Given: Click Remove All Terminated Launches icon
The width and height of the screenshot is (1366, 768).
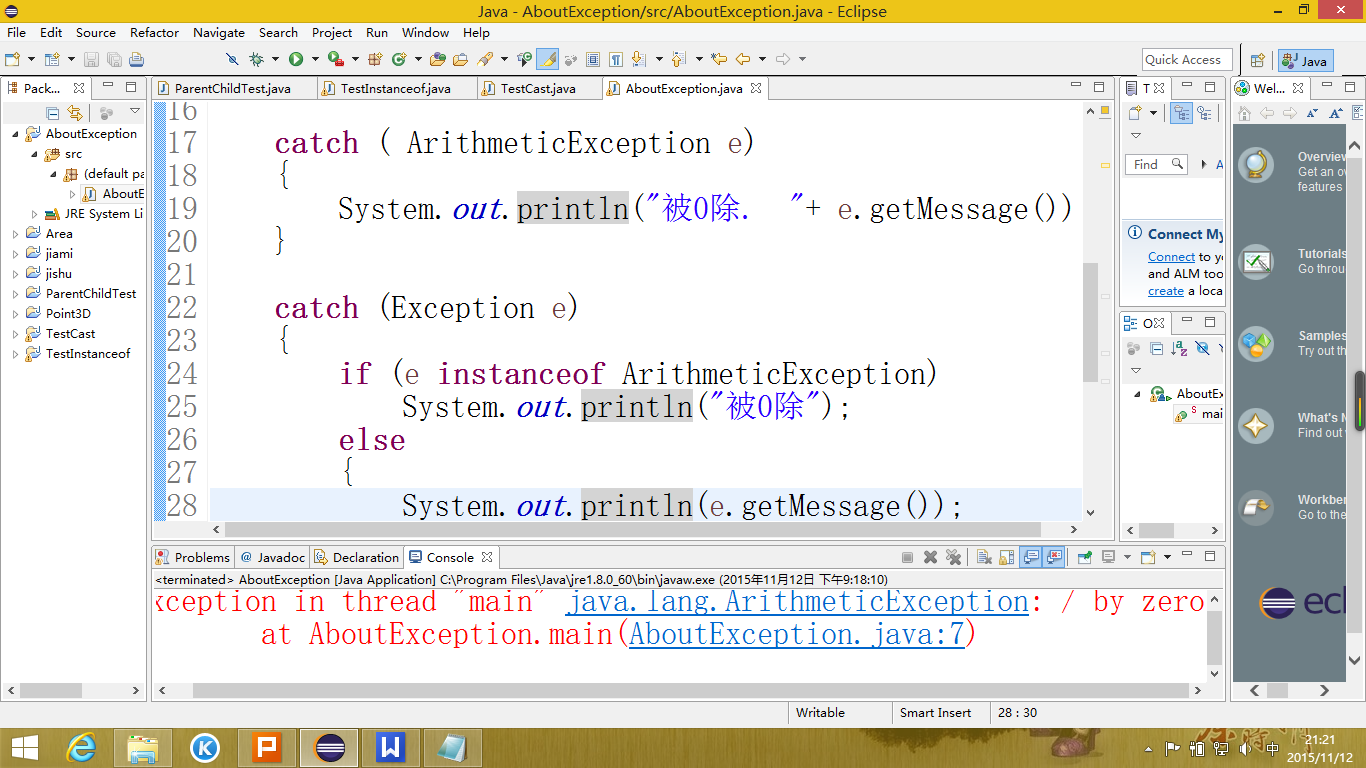Looking at the screenshot, I should click(x=953, y=557).
